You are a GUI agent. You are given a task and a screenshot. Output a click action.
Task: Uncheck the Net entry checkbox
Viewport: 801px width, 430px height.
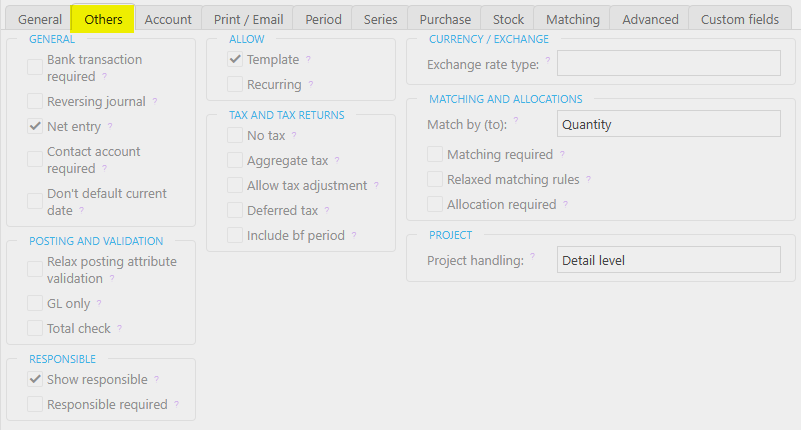click(35, 127)
